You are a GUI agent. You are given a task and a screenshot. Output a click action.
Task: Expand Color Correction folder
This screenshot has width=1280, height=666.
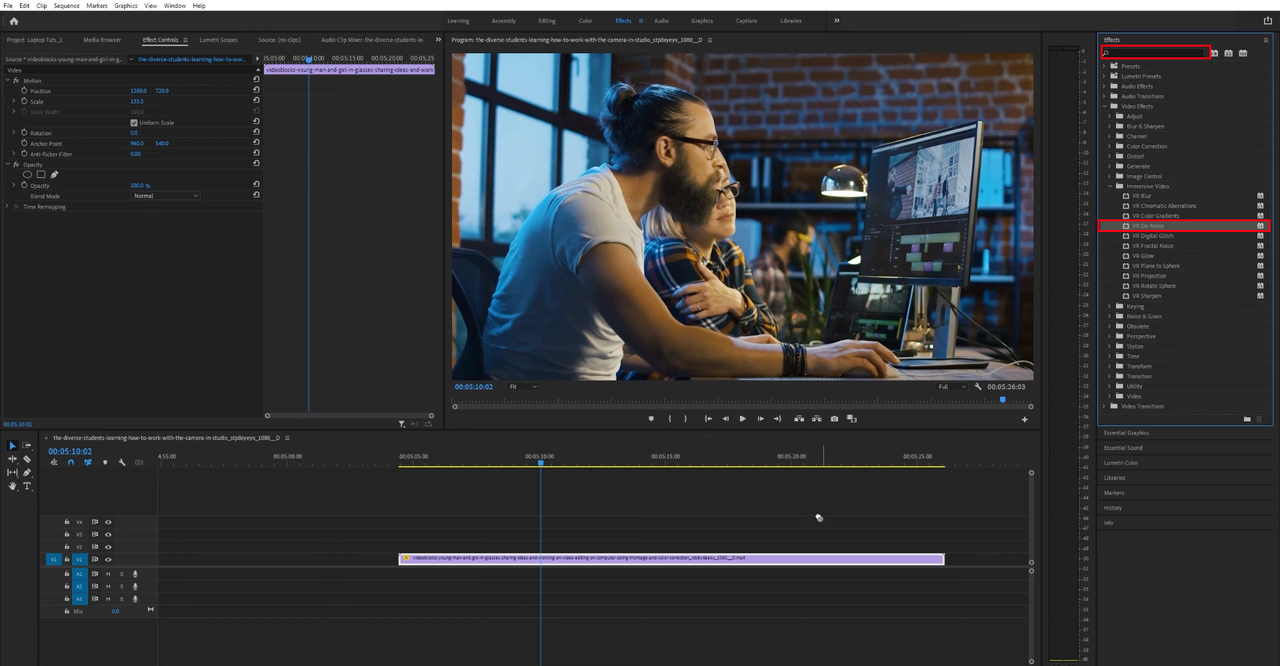(1109, 146)
